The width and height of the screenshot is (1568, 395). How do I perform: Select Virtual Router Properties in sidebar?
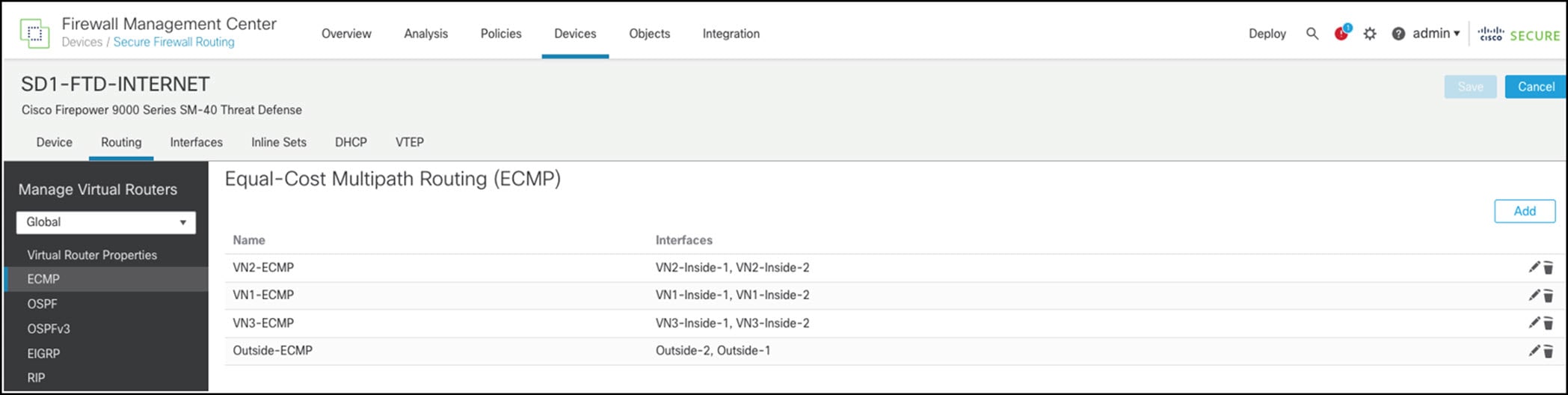click(92, 255)
